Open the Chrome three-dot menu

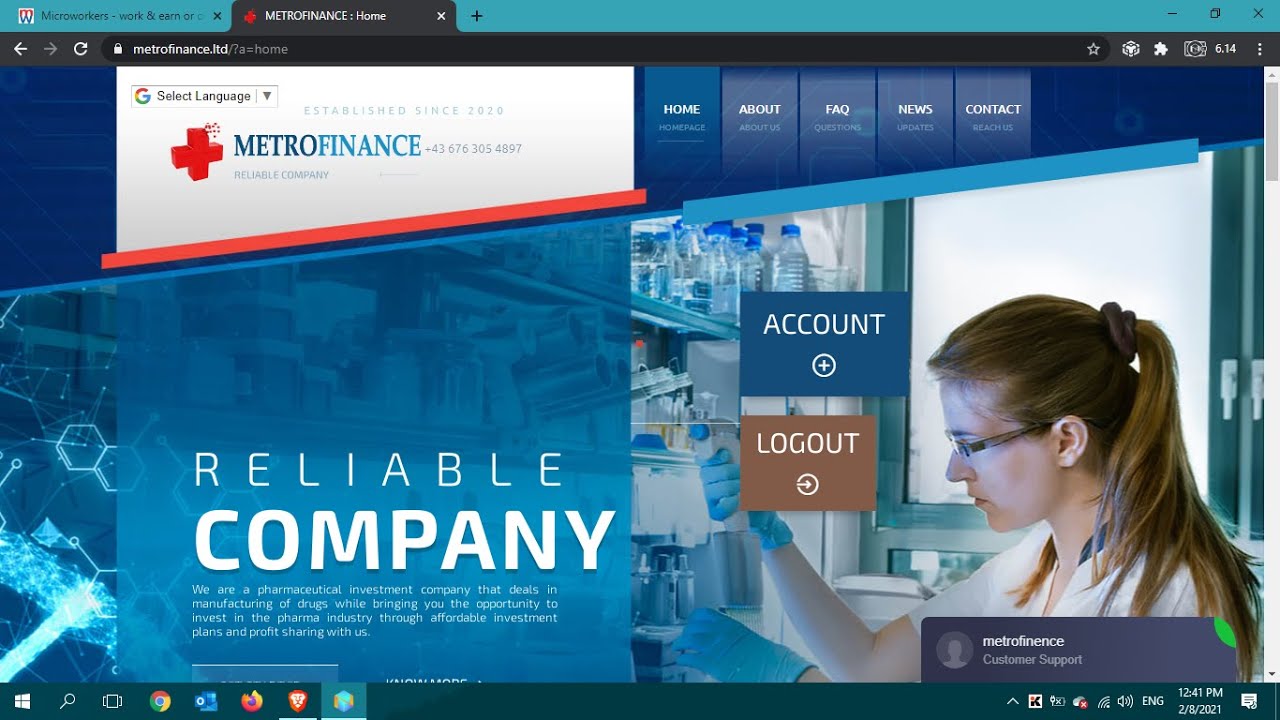pos(1260,49)
